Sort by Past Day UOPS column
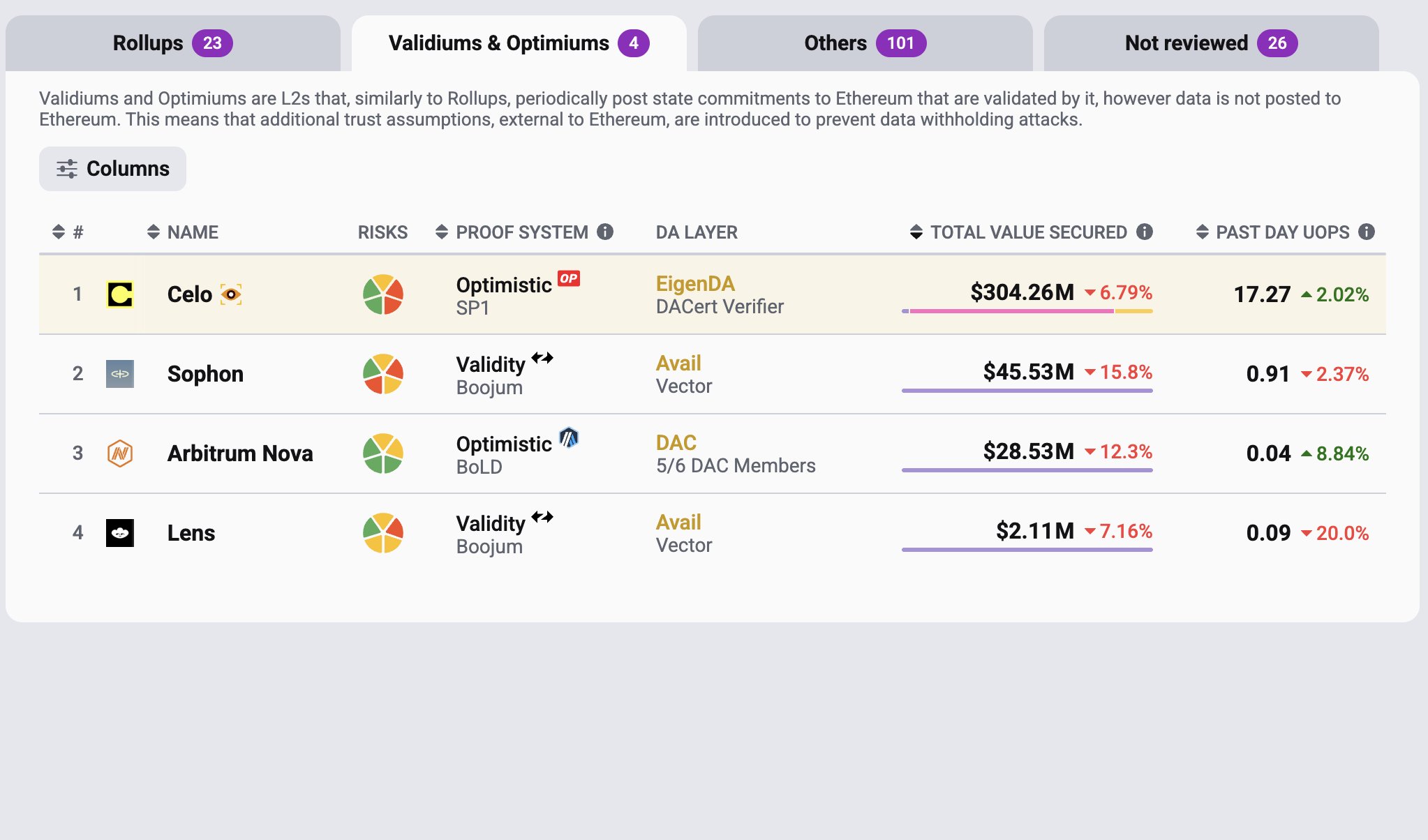The image size is (1428, 840). [1273, 232]
